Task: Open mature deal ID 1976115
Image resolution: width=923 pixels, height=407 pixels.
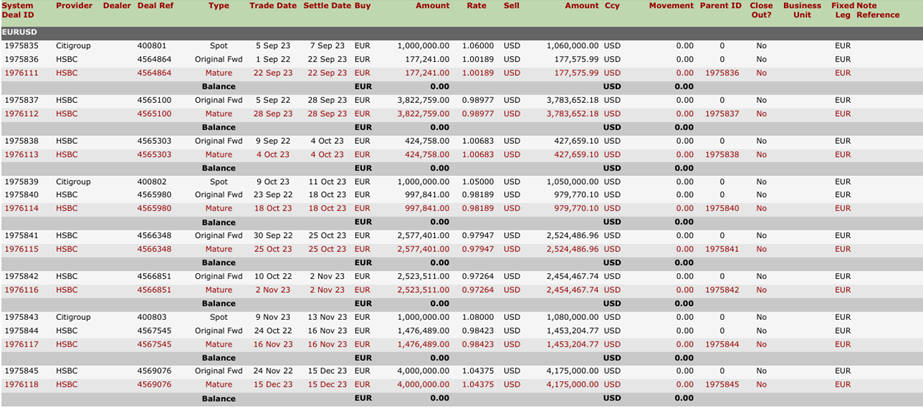Action: coord(22,249)
